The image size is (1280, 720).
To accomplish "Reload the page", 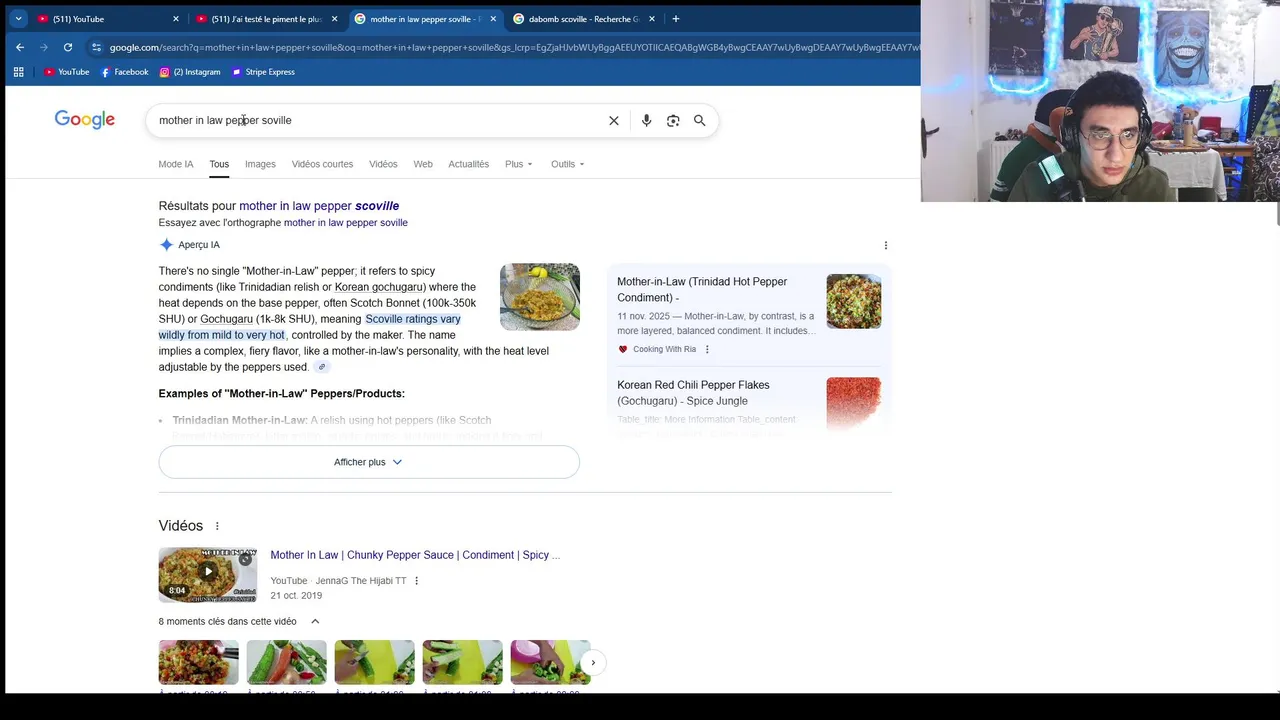I will click(x=68, y=47).
